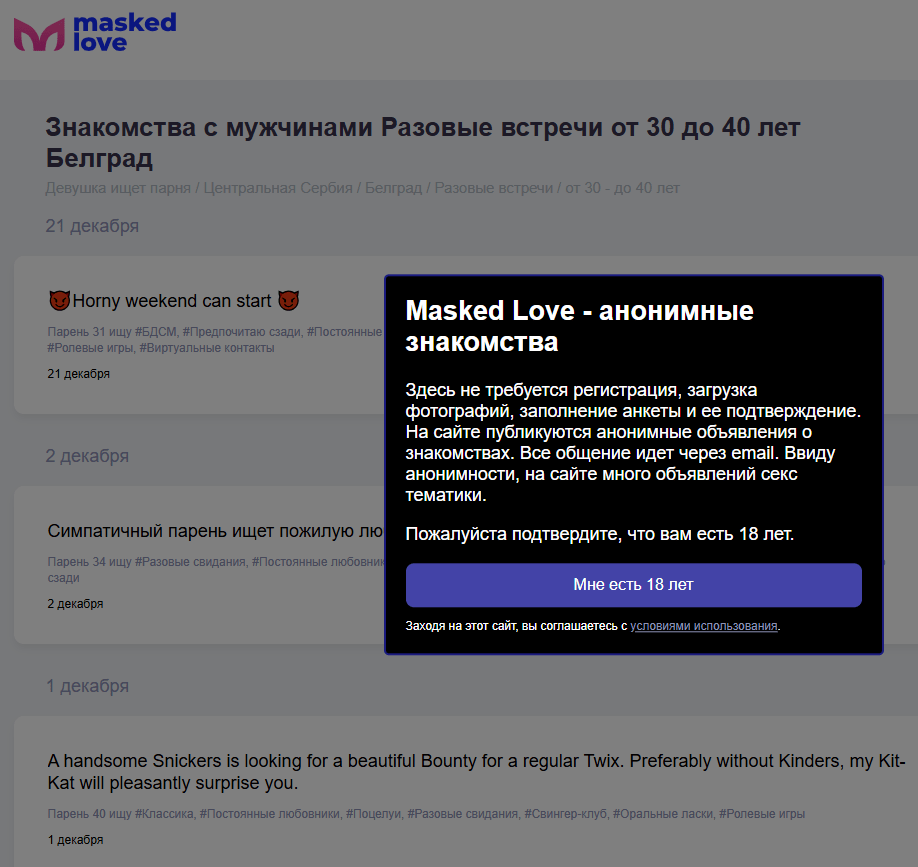918x867 pixels.
Task: Click the Masked Love mask logo icon
Action: click(38, 34)
